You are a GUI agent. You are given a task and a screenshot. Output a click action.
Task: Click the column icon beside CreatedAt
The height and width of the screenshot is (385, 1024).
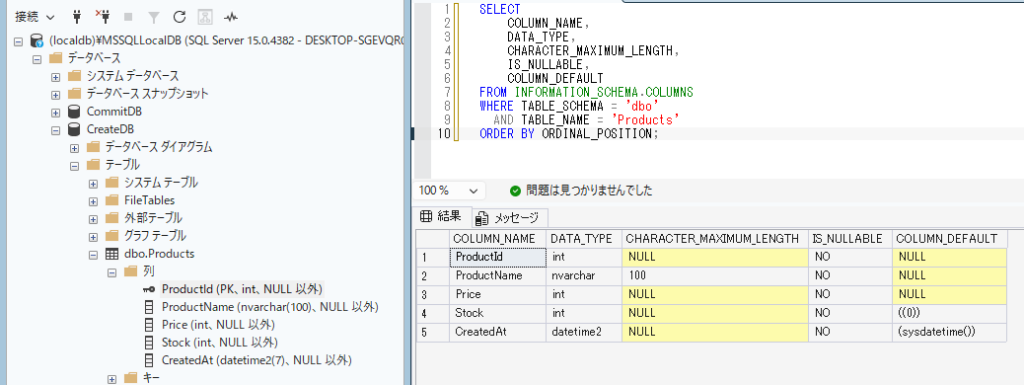click(x=149, y=360)
